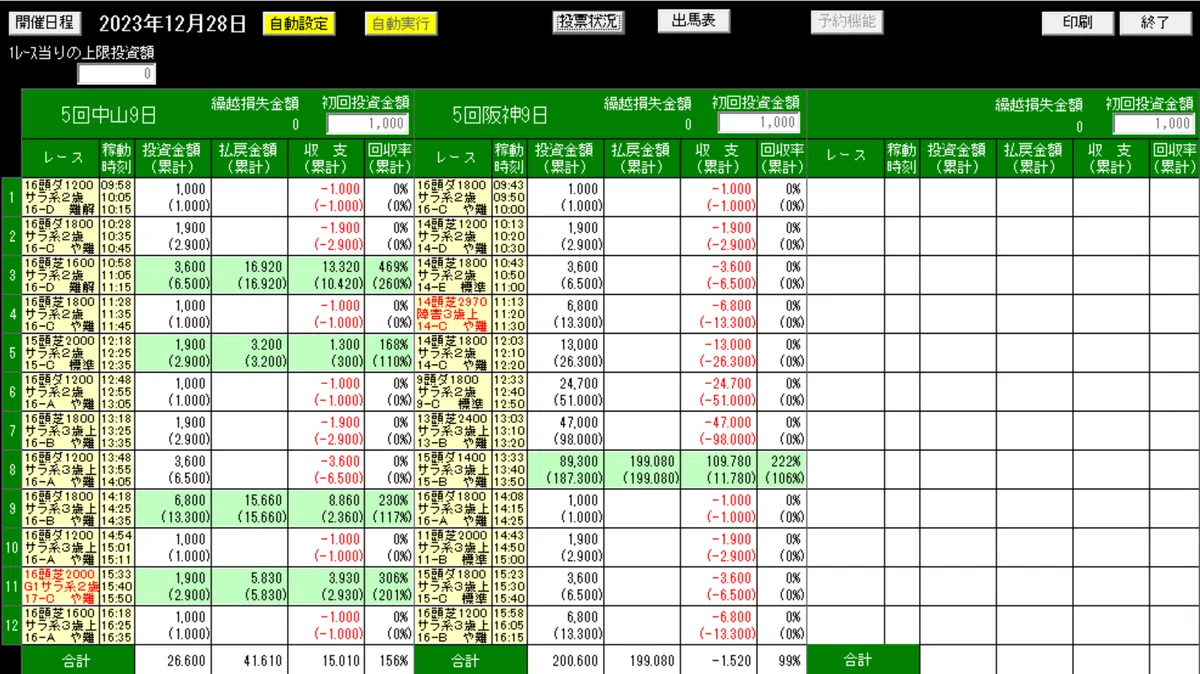Click the 15.660 payout cell in race 9
The image size is (1200, 674).
pos(250,507)
